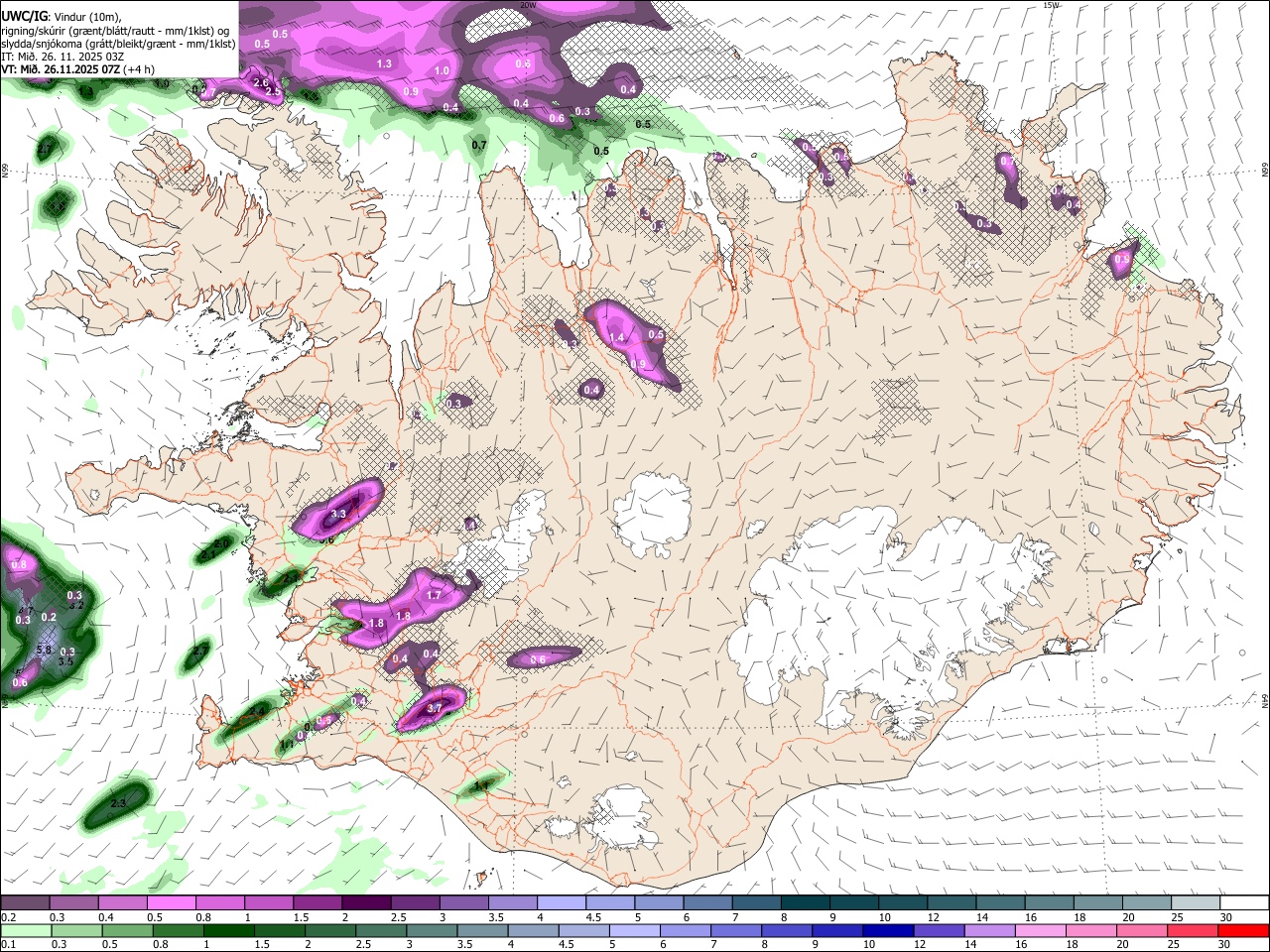Click the "UWC/IG" title text

coord(24,15)
